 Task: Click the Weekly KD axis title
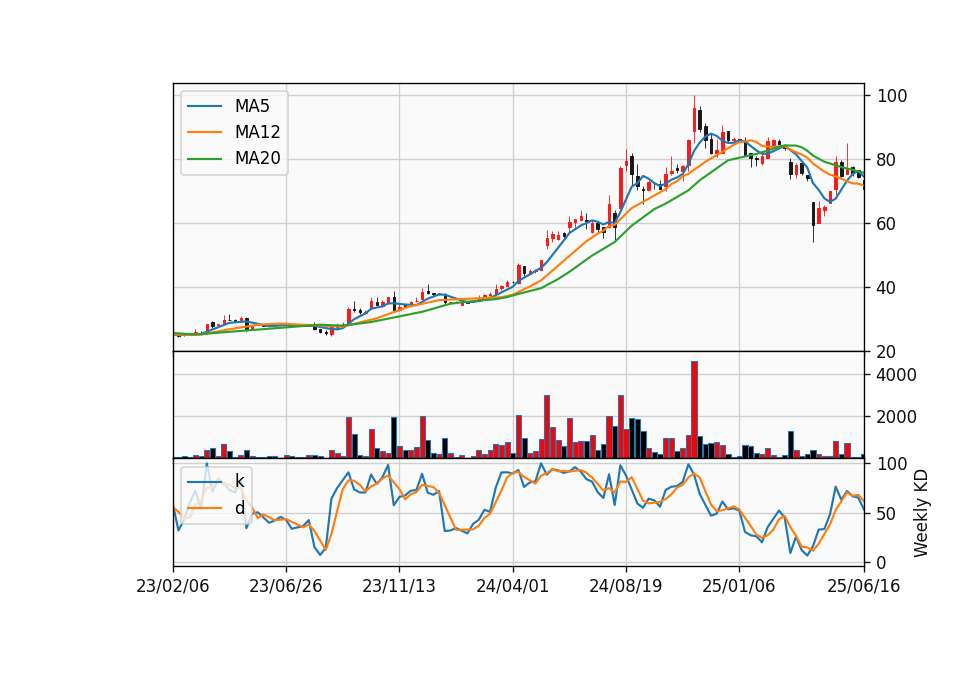click(x=921, y=513)
